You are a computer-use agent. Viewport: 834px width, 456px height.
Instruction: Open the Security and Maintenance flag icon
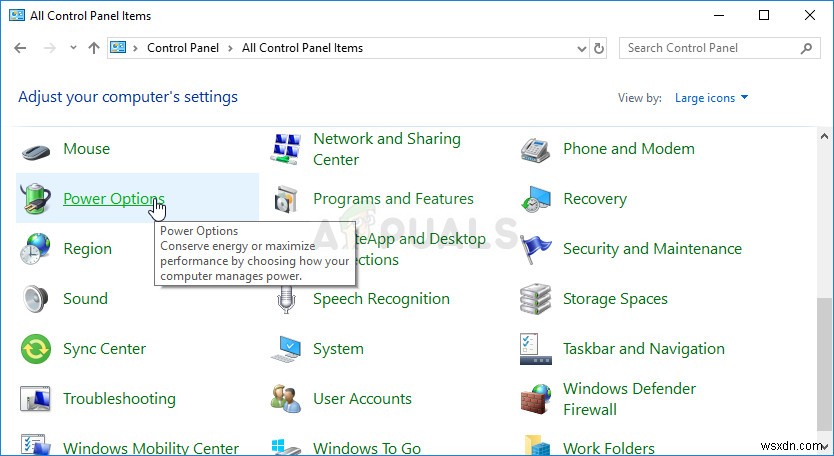click(536, 249)
